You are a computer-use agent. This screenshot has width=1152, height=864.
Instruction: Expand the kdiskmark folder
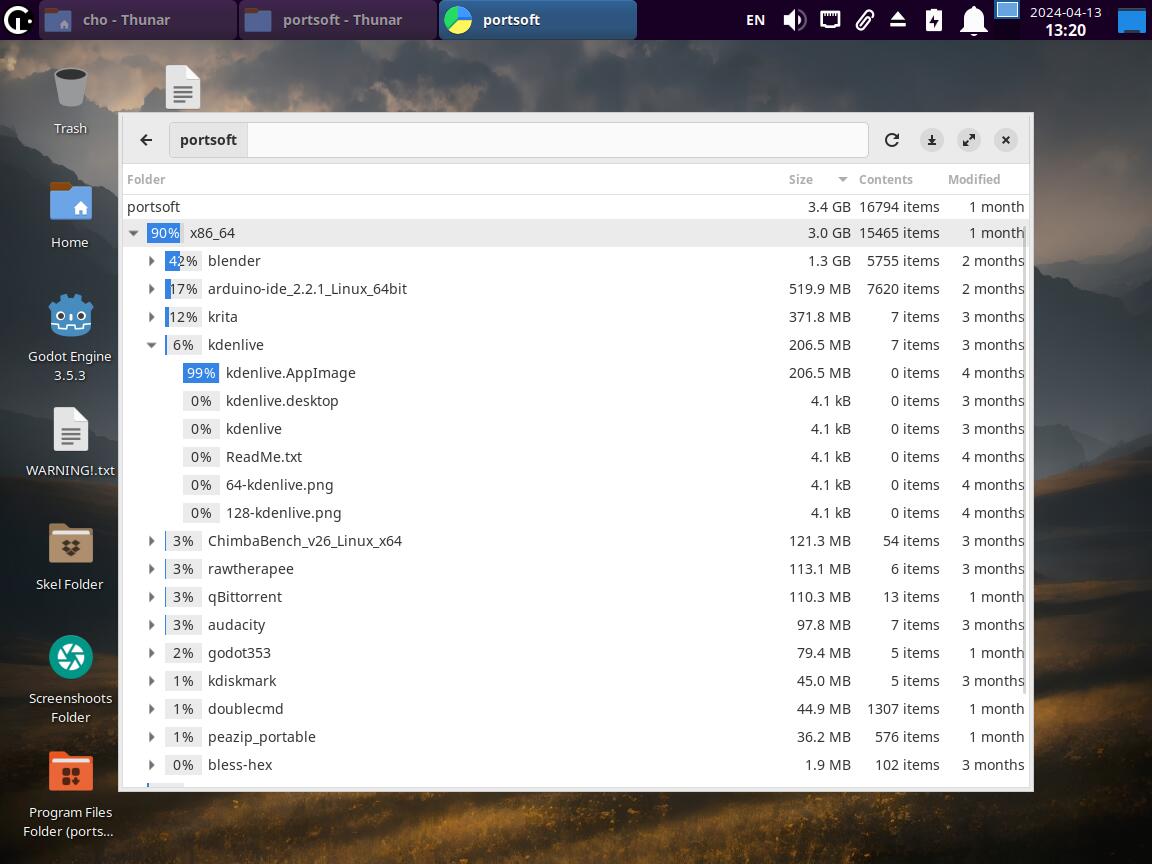coord(151,680)
